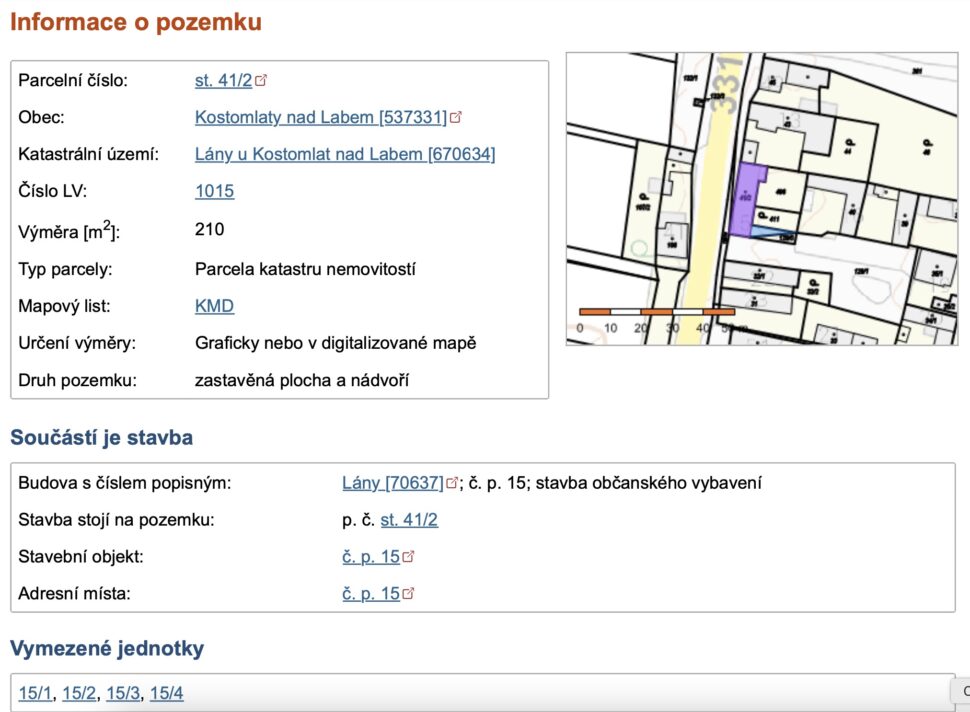970x712 pixels.
Task: Open unit 15/2 link
Action: pos(79,693)
